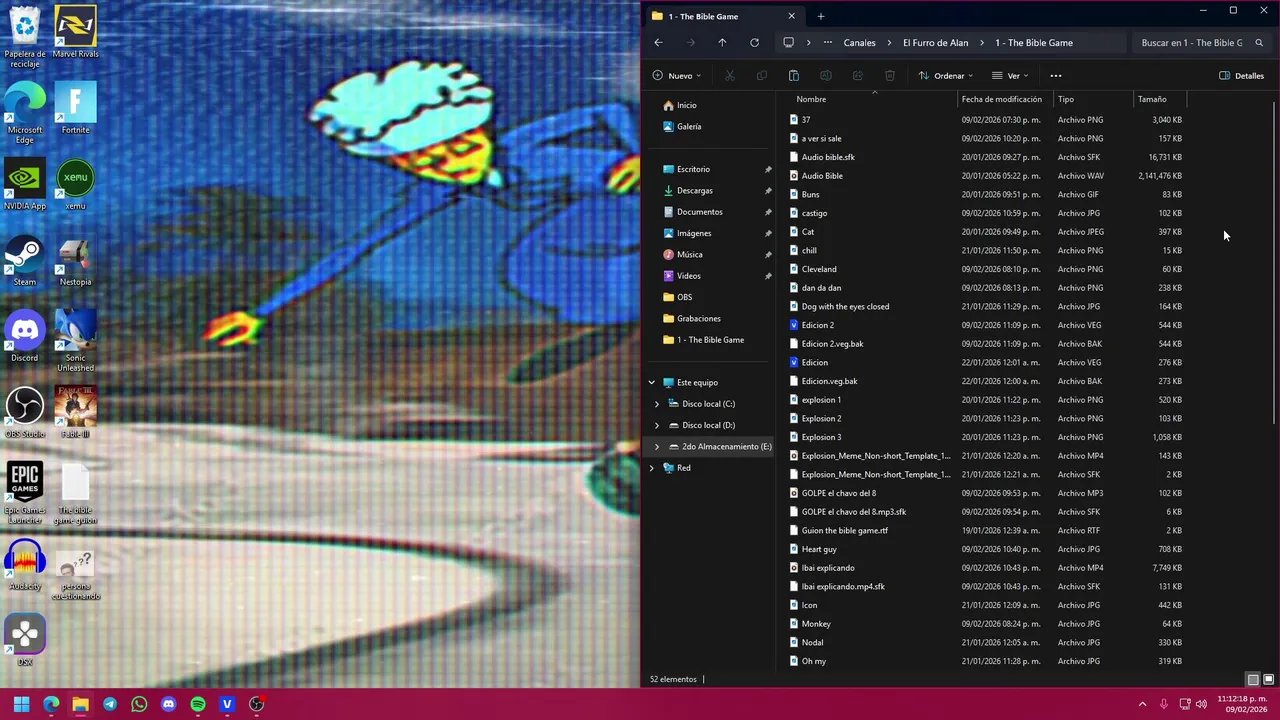
Task: Select Epic Games Launcher desktop icon
Action: 25,494
